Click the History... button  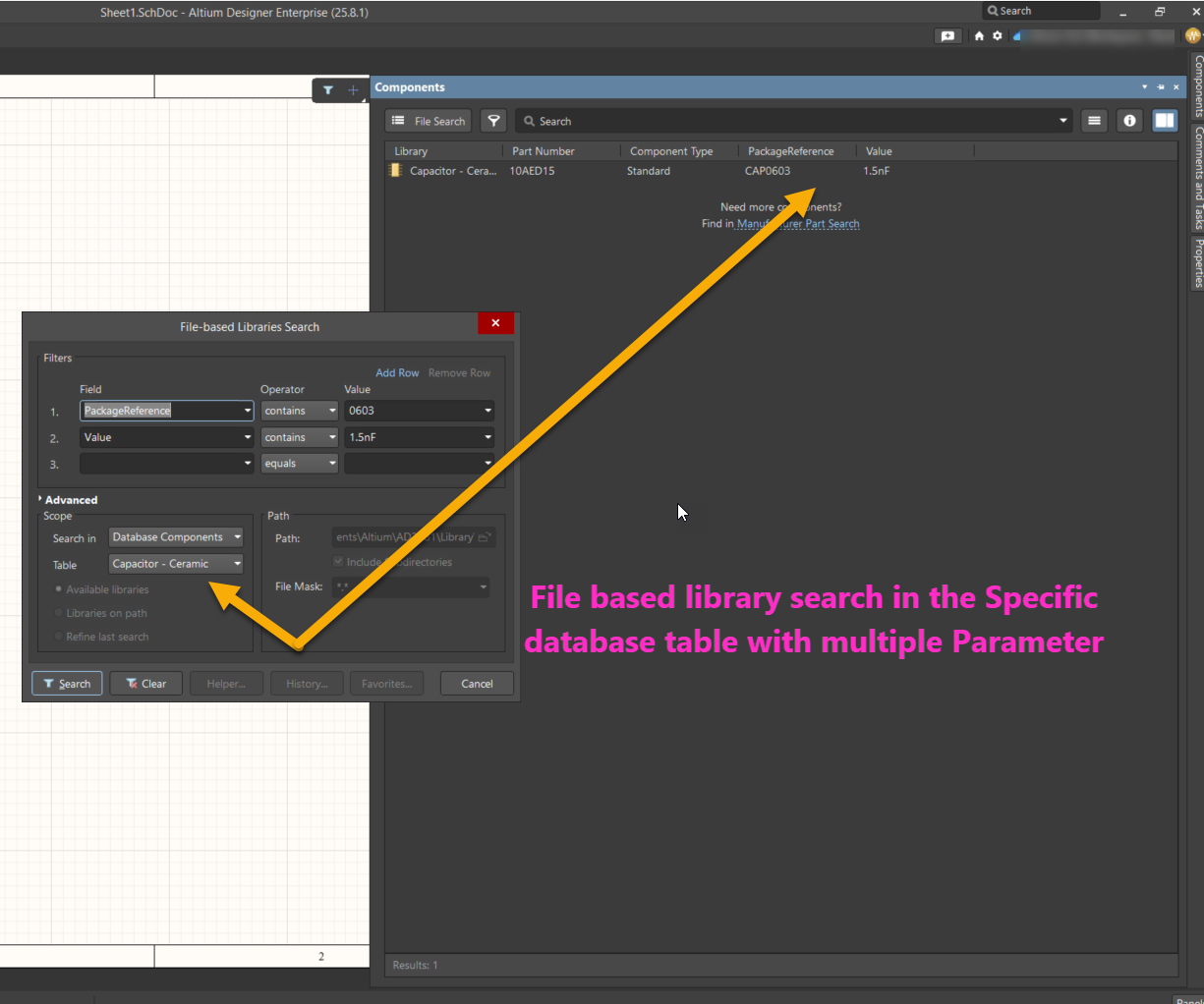(x=307, y=684)
